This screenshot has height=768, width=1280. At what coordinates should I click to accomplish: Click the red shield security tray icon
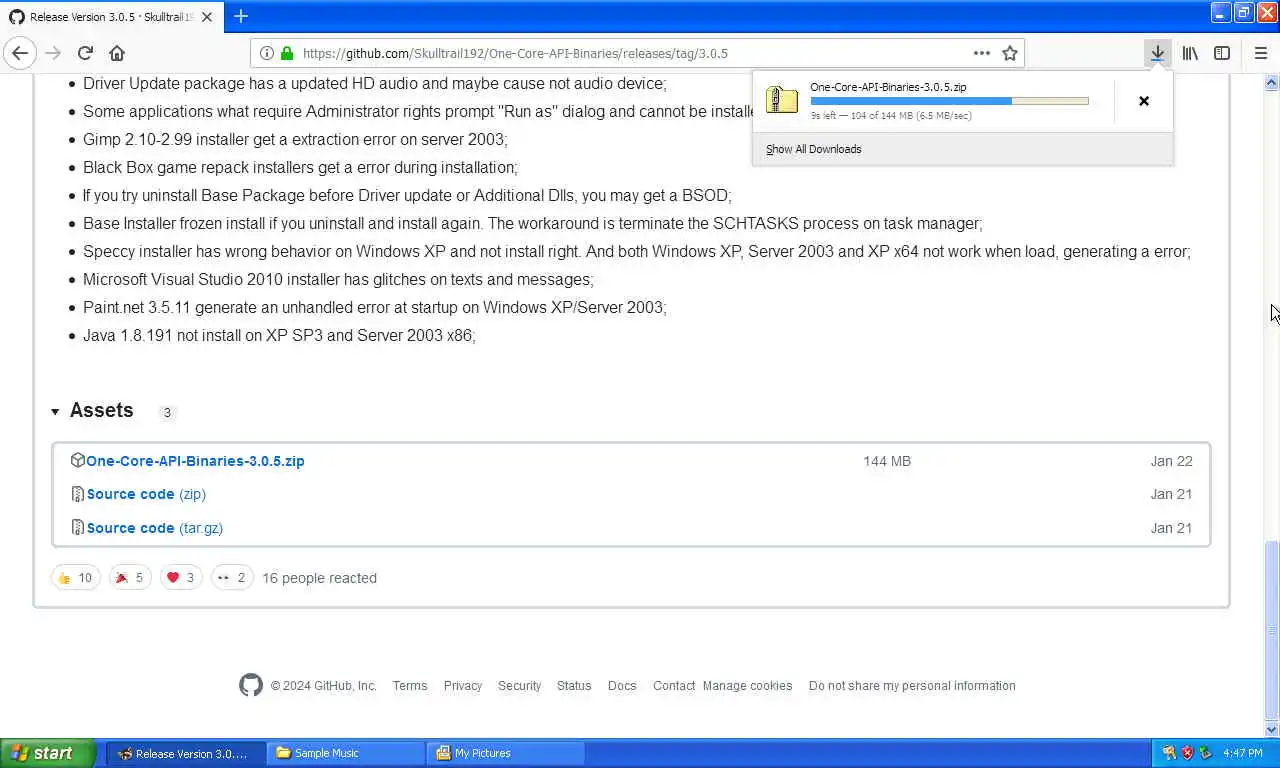click(x=1187, y=753)
